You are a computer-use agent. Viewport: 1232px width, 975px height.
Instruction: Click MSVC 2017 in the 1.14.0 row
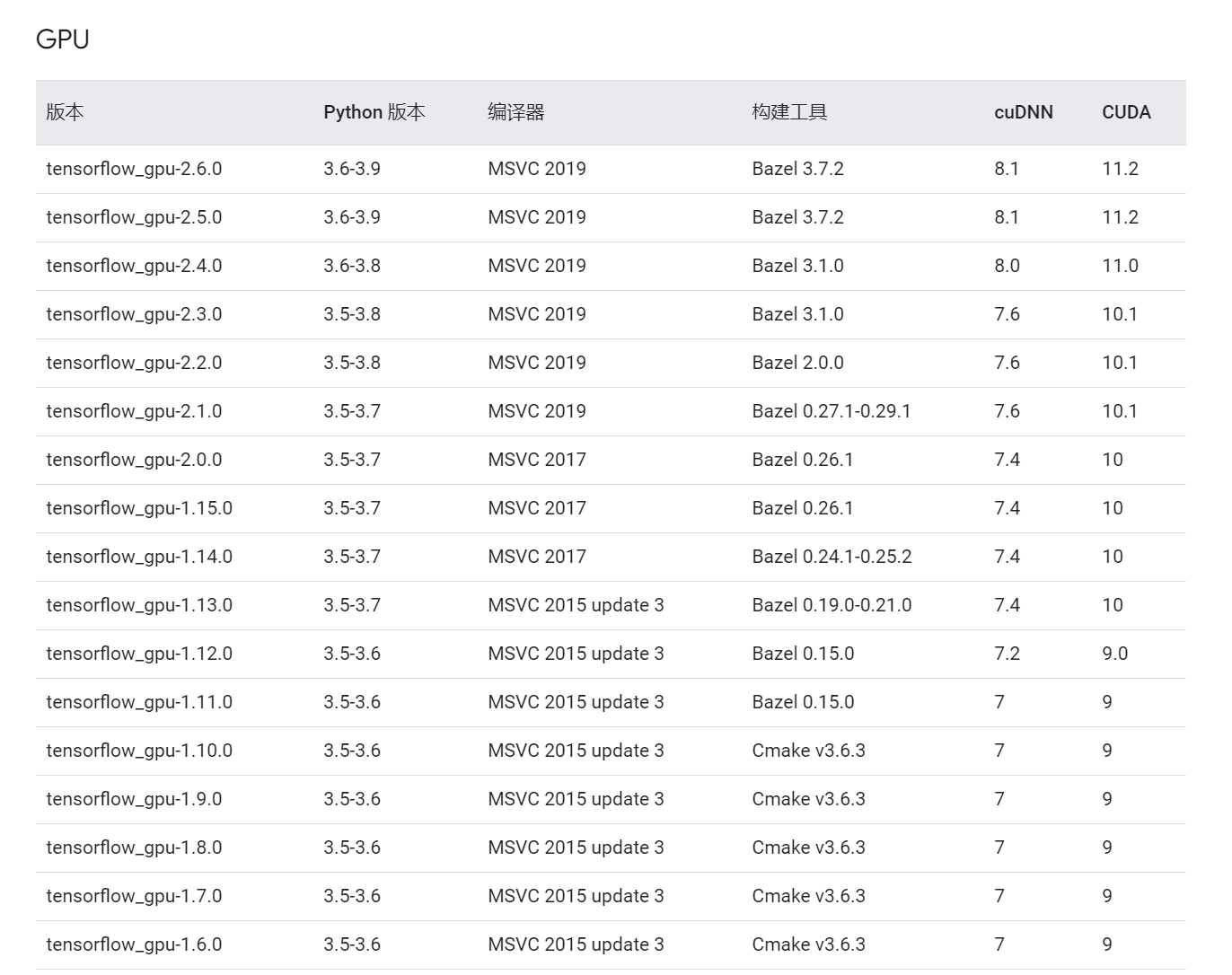click(537, 557)
